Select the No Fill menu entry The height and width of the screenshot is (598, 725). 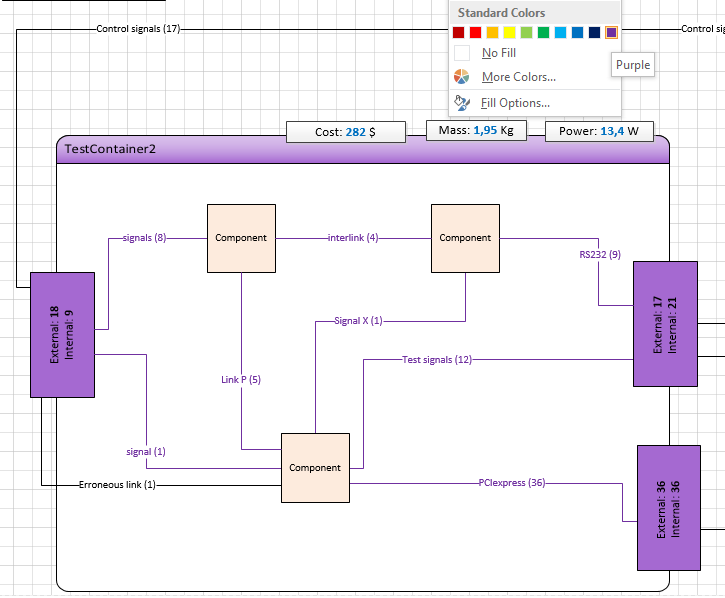(535, 53)
